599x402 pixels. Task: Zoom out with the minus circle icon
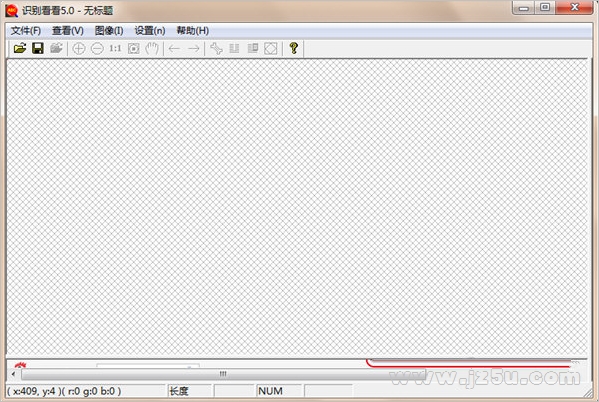point(97,49)
